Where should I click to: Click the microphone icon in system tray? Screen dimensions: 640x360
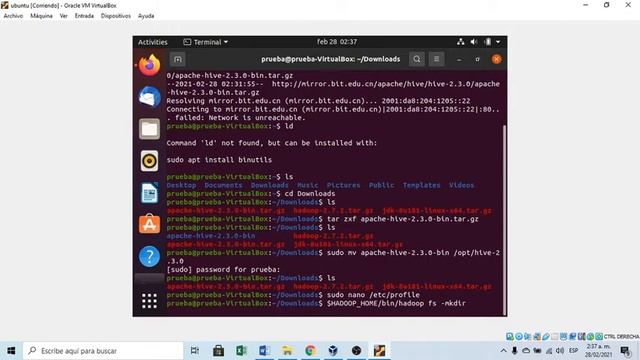coord(515,351)
